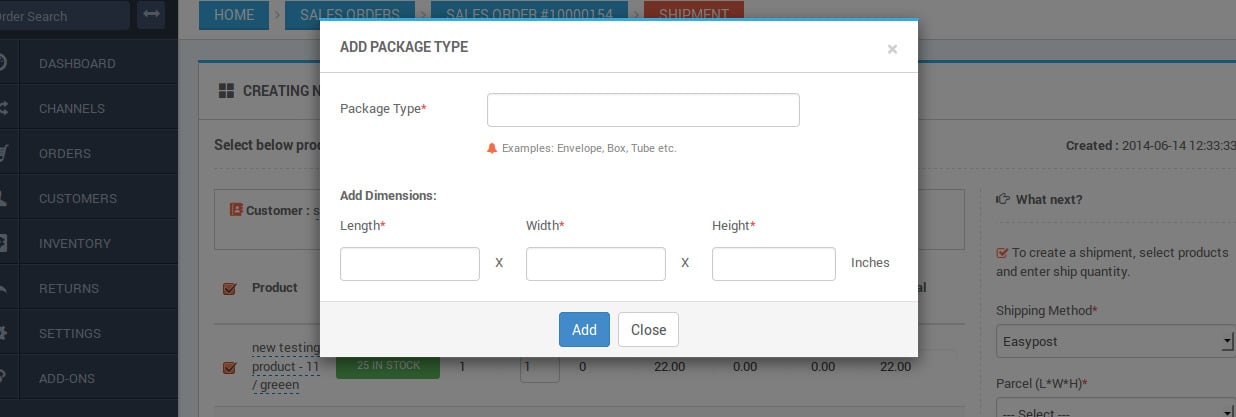Dismiss dialog with the X icon
The width and height of the screenshot is (1236, 417).
pos(892,49)
